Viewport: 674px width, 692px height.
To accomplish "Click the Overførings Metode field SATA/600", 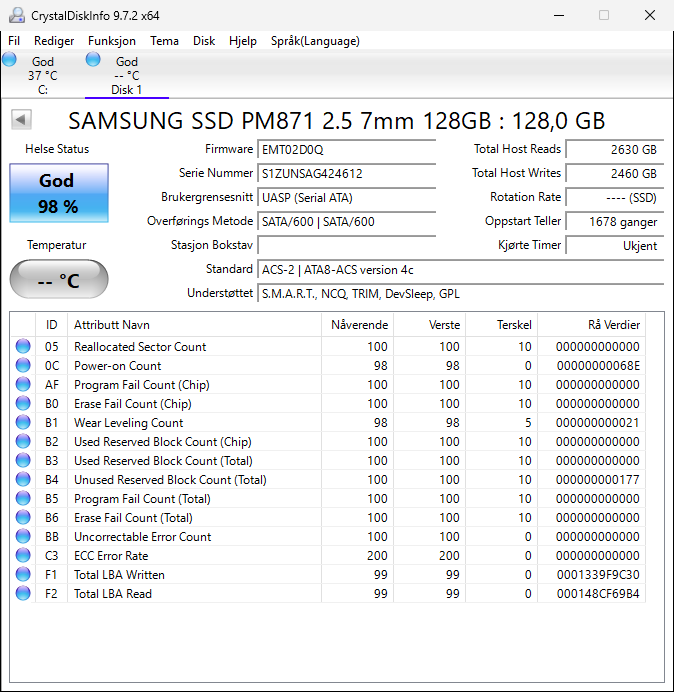I will tap(346, 221).
